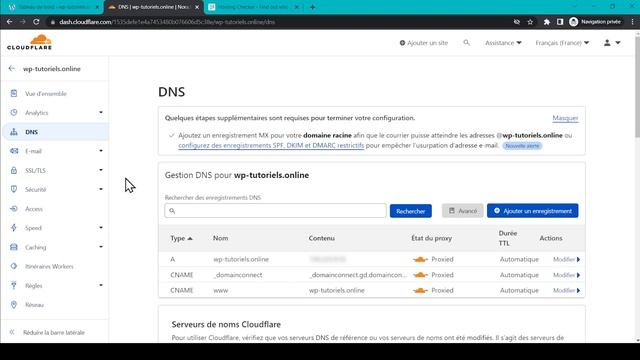Click the browser back arrow
The image size is (640, 360).
(x=9, y=22)
